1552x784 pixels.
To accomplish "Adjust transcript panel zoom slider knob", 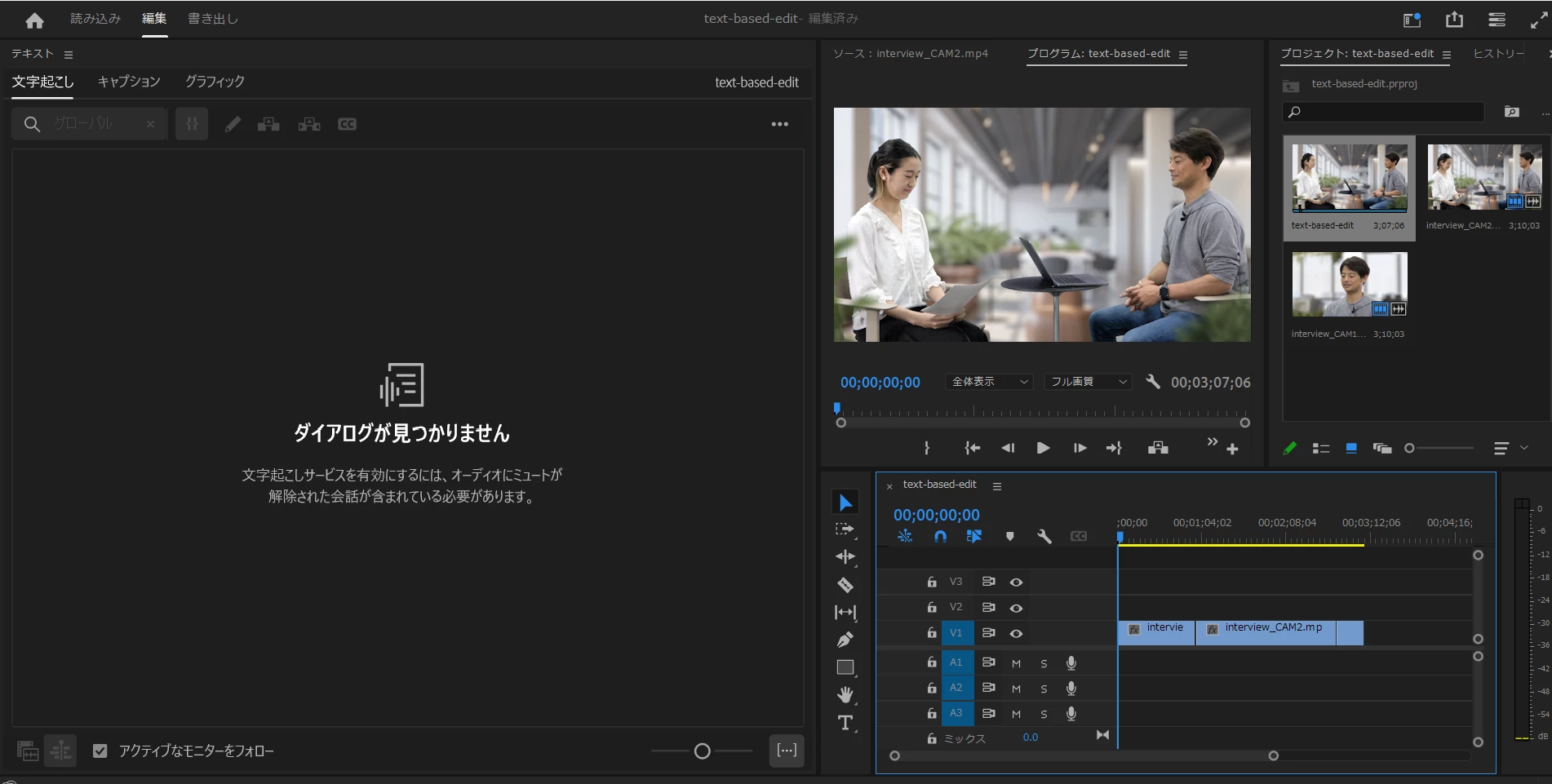I will tap(702, 751).
